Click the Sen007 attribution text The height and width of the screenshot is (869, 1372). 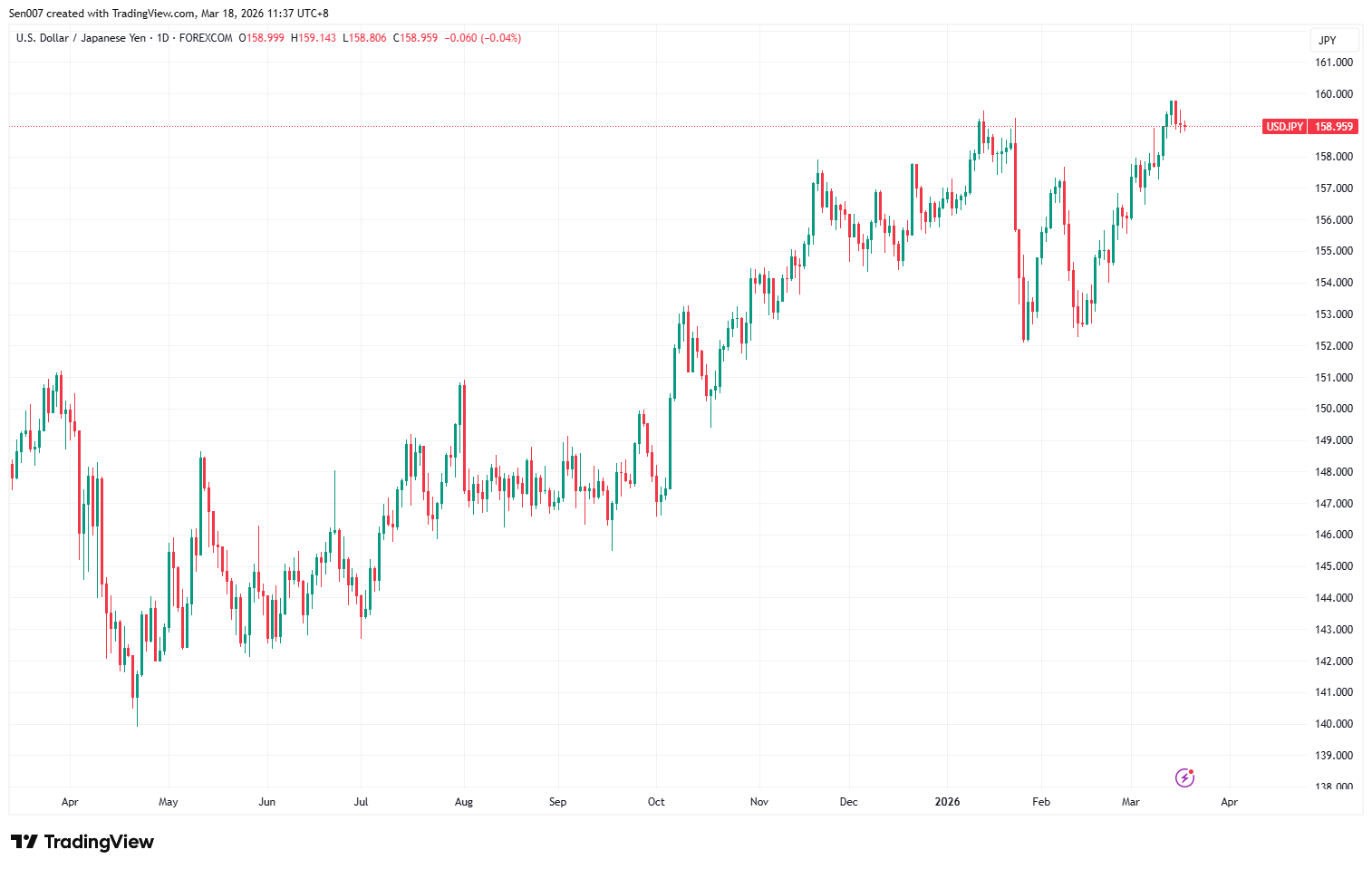[27, 13]
